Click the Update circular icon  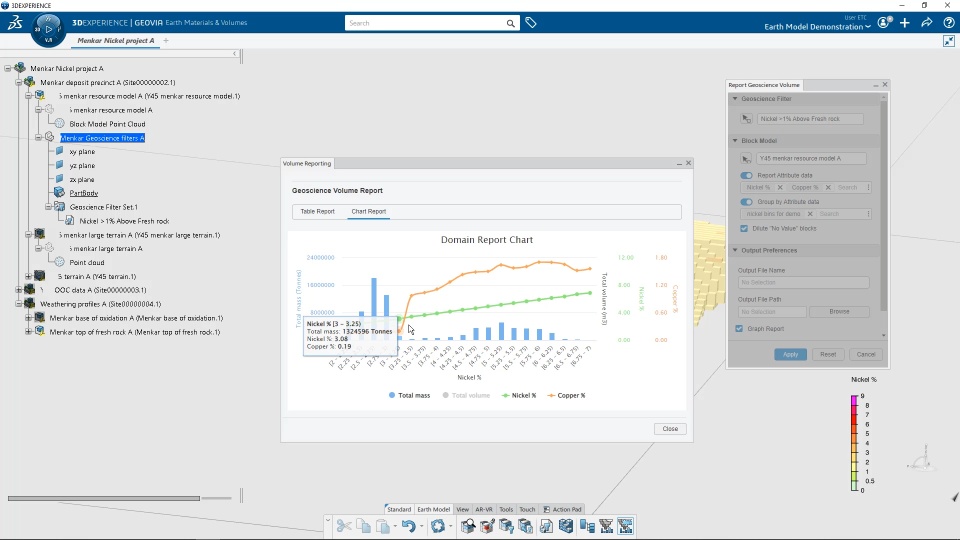pyautogui.click(x=437, y=526)
